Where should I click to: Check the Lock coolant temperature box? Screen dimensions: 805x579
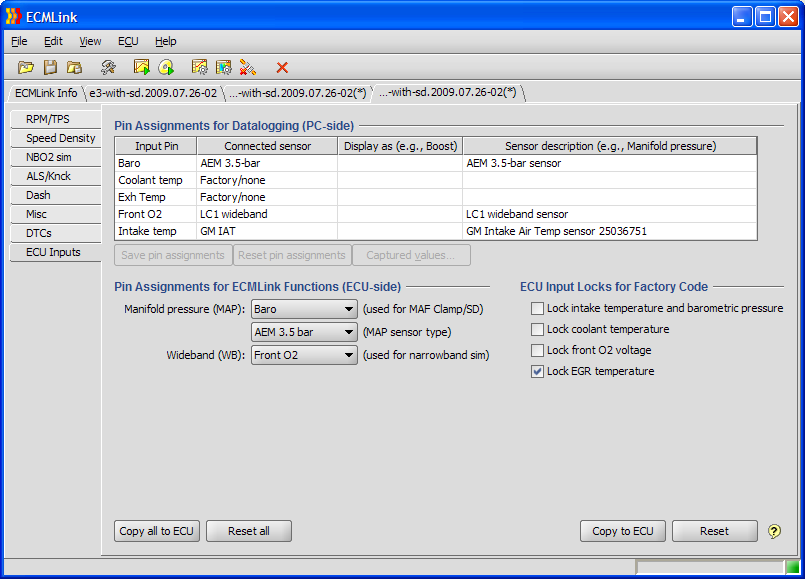pyautogui.click(x=538, y=330)
